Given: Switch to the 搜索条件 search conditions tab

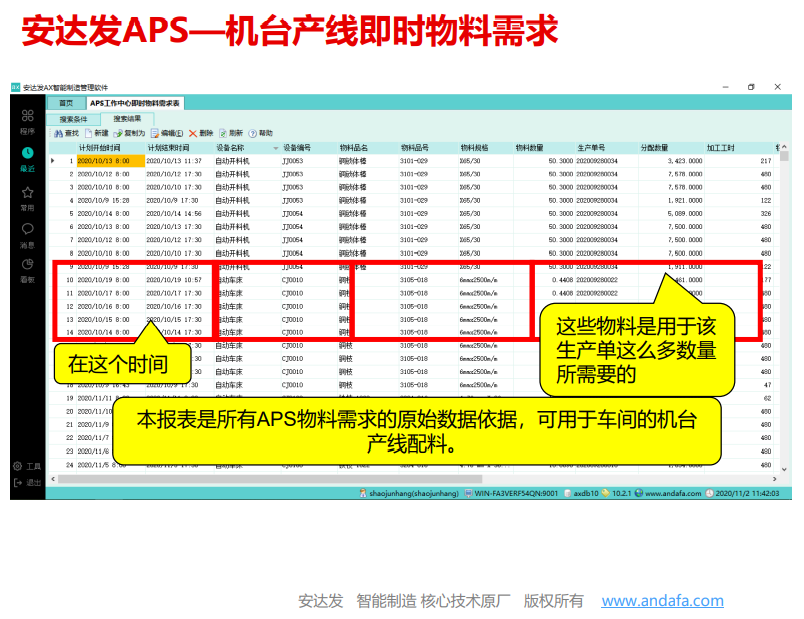Looking at the screenshot, I should point(73,119).
